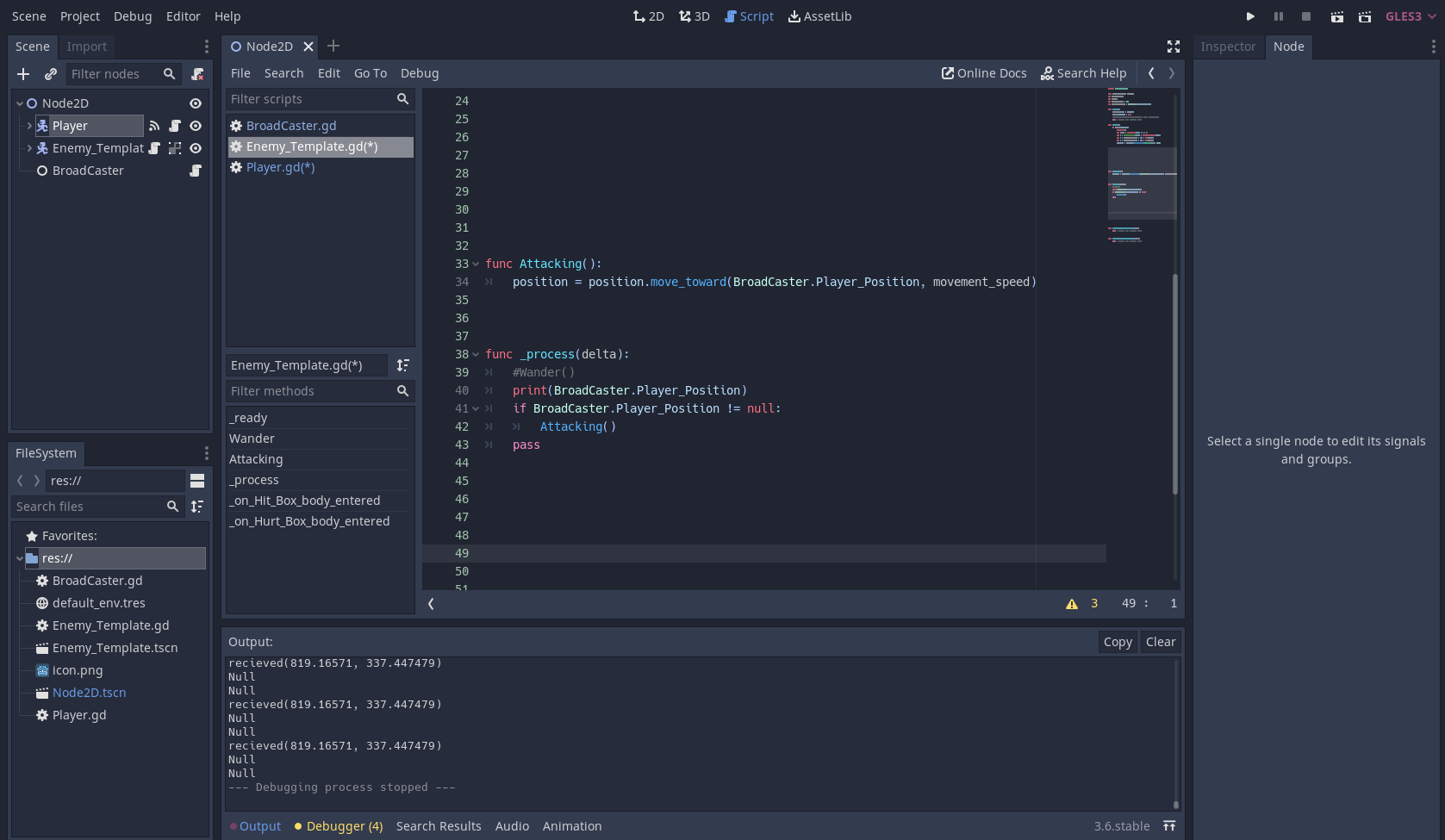This screenshot has height=840, width=1445.
Task: Clear the output log
Action: pos(1161,642)
